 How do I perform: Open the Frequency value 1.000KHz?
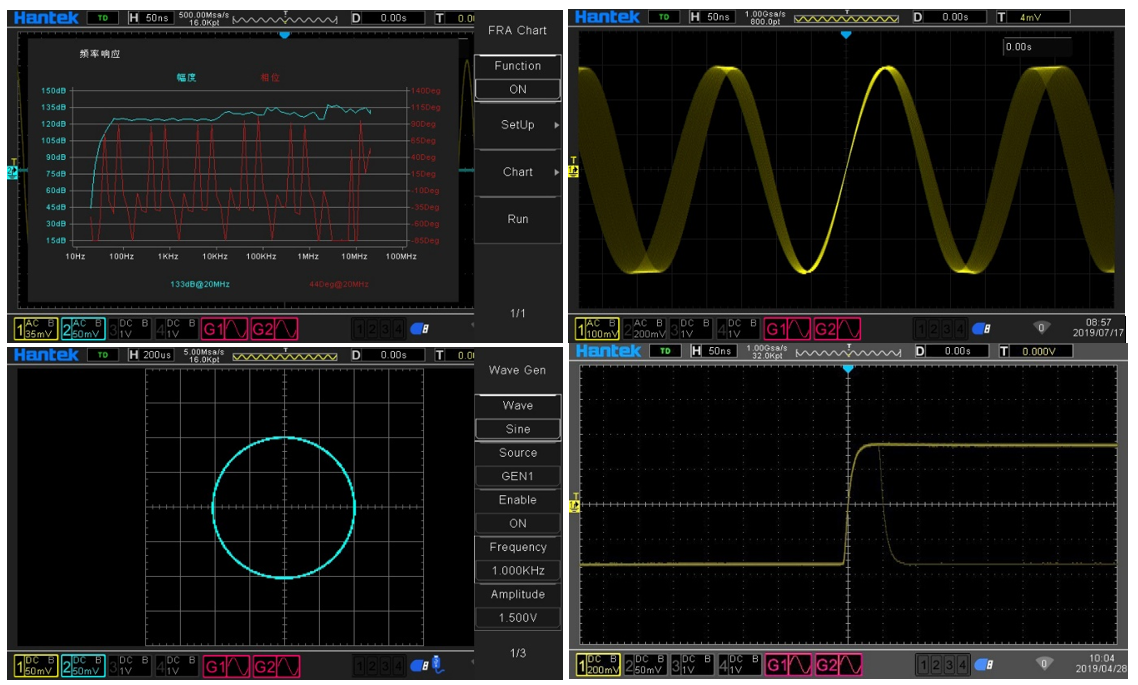pos(517,570)
